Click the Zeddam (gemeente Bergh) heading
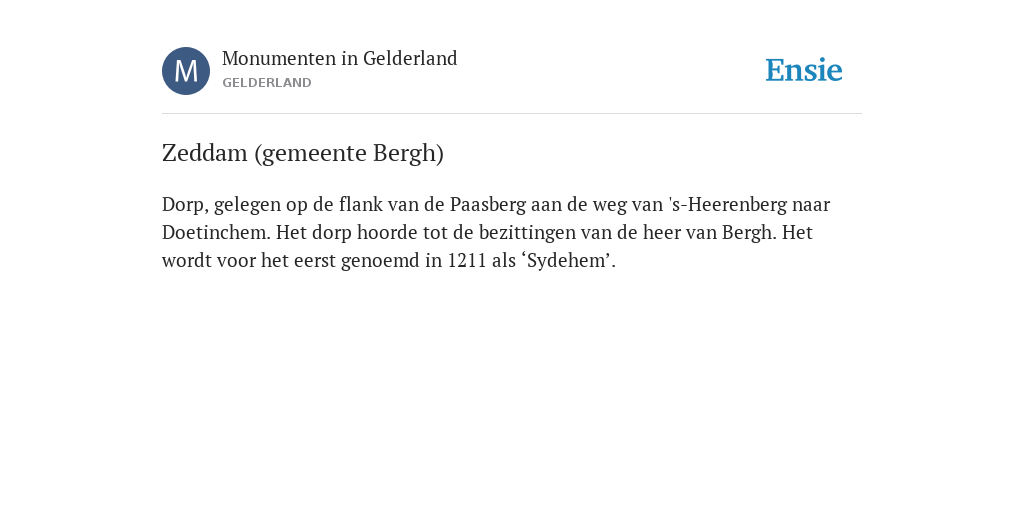This screenshot has width=1024, height=512. [x=303, y=153]
